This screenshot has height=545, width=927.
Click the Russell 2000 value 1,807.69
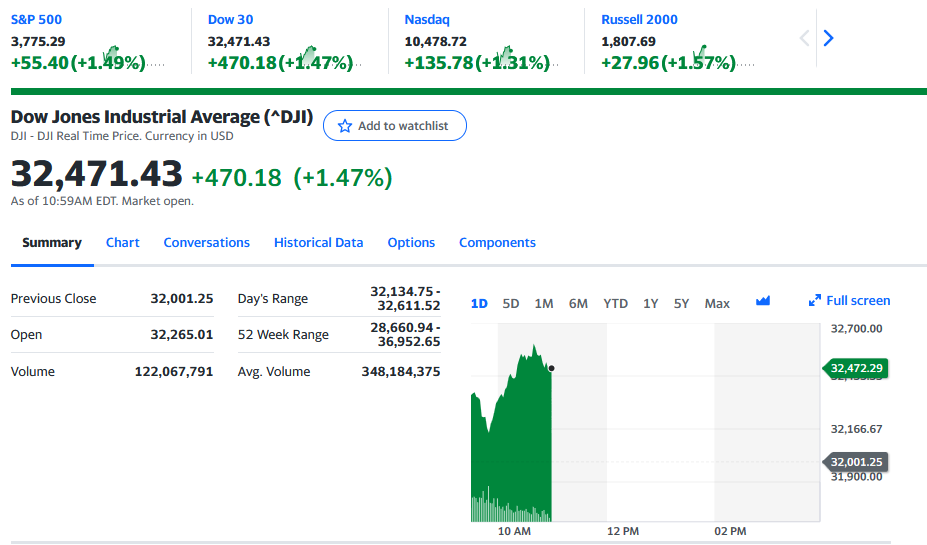pyautogui.click(x=628, y=41)
